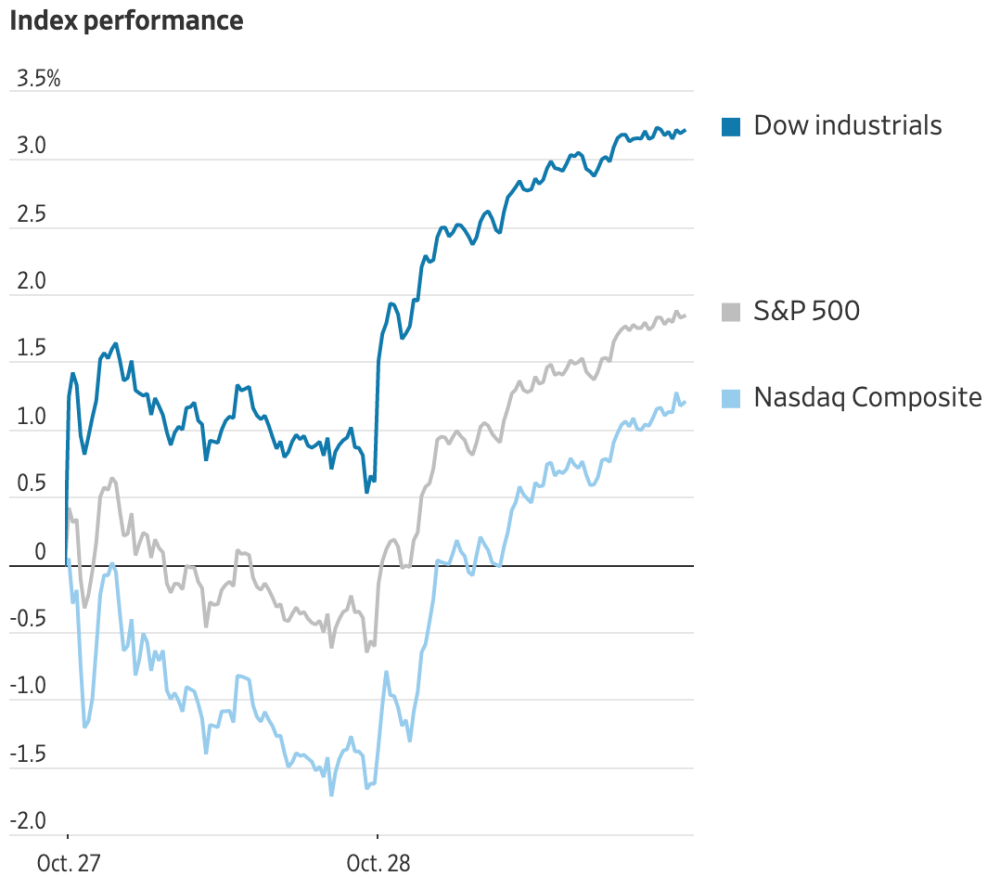Screen dimensions: 1000x889
Task: Click the Dow industrials dark blue swatch
Action: pos(731,127)
